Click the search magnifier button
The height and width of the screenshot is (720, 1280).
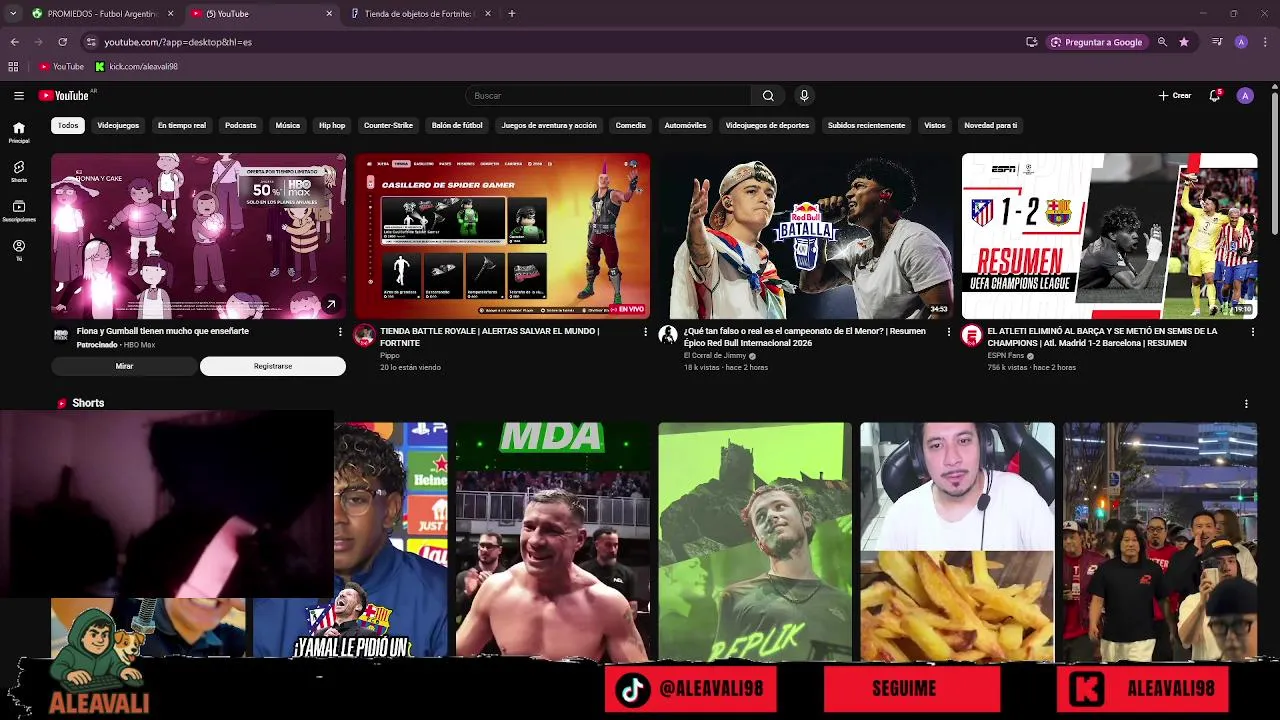click(768, 96)
